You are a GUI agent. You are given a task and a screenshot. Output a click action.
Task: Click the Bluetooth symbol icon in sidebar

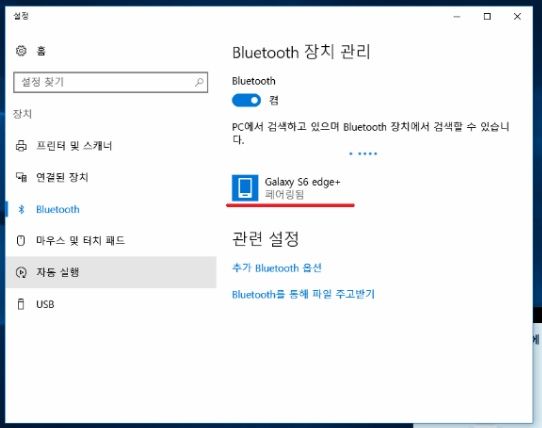pos(21,209)
